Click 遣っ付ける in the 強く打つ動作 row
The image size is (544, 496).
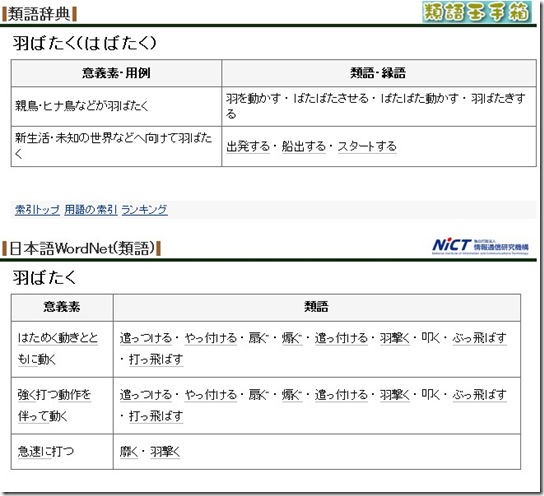[341, 395]
